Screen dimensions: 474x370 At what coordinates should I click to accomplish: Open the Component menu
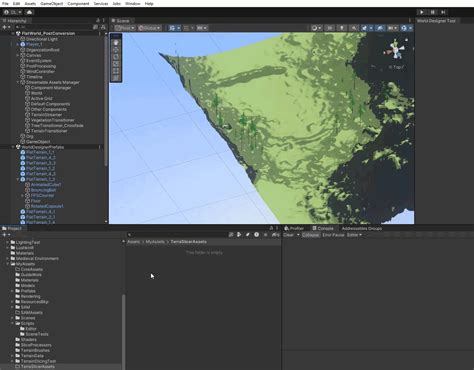coord(78,4)
